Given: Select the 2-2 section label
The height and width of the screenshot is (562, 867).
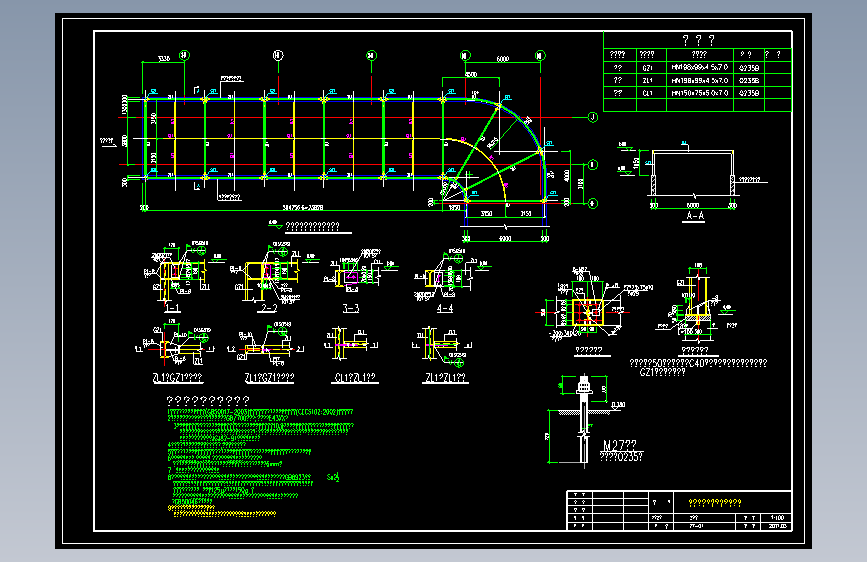Looking at the screenshot, I should coord(268,308).
